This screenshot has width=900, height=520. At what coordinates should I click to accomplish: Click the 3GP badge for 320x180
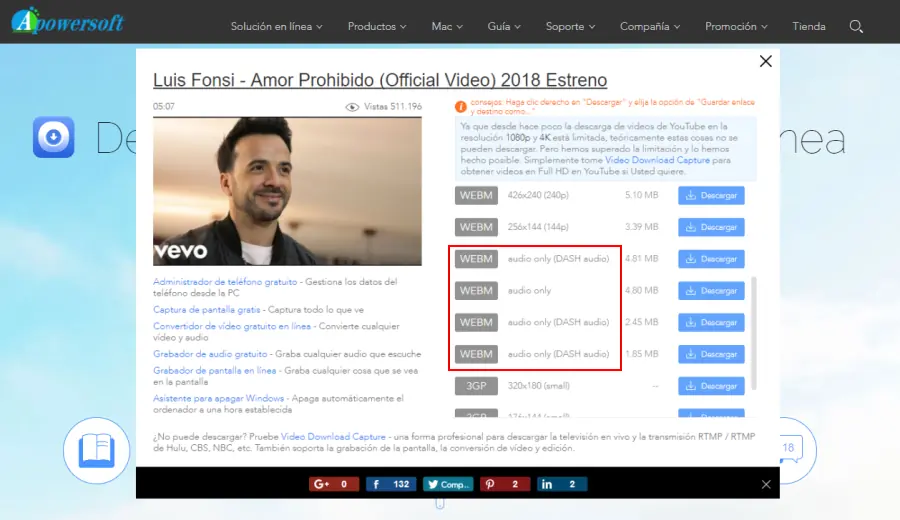476,386
